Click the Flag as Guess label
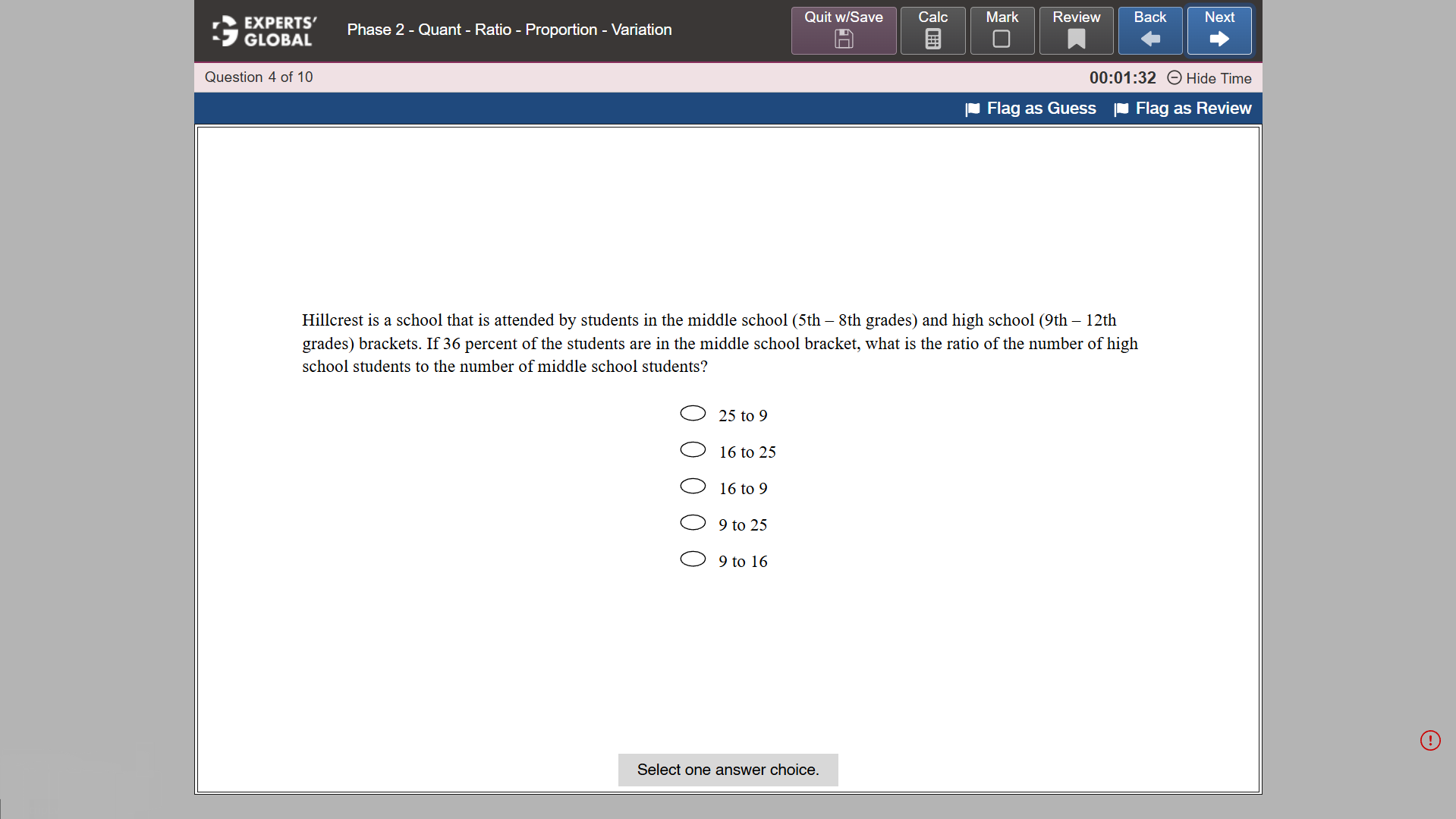This screenshot has width=1456, height=819. [1040, 109]
